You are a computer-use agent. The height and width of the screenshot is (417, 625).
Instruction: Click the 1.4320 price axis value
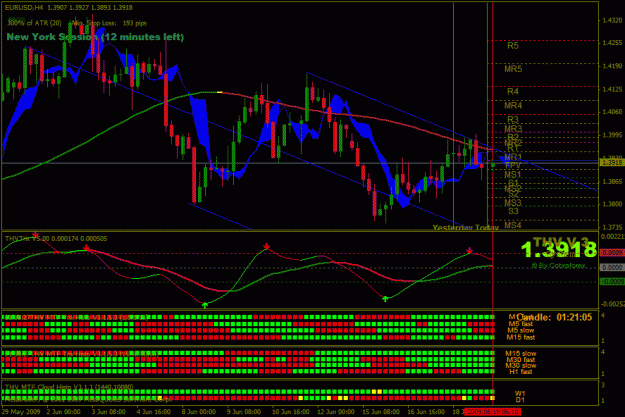[x=612, y=20]
